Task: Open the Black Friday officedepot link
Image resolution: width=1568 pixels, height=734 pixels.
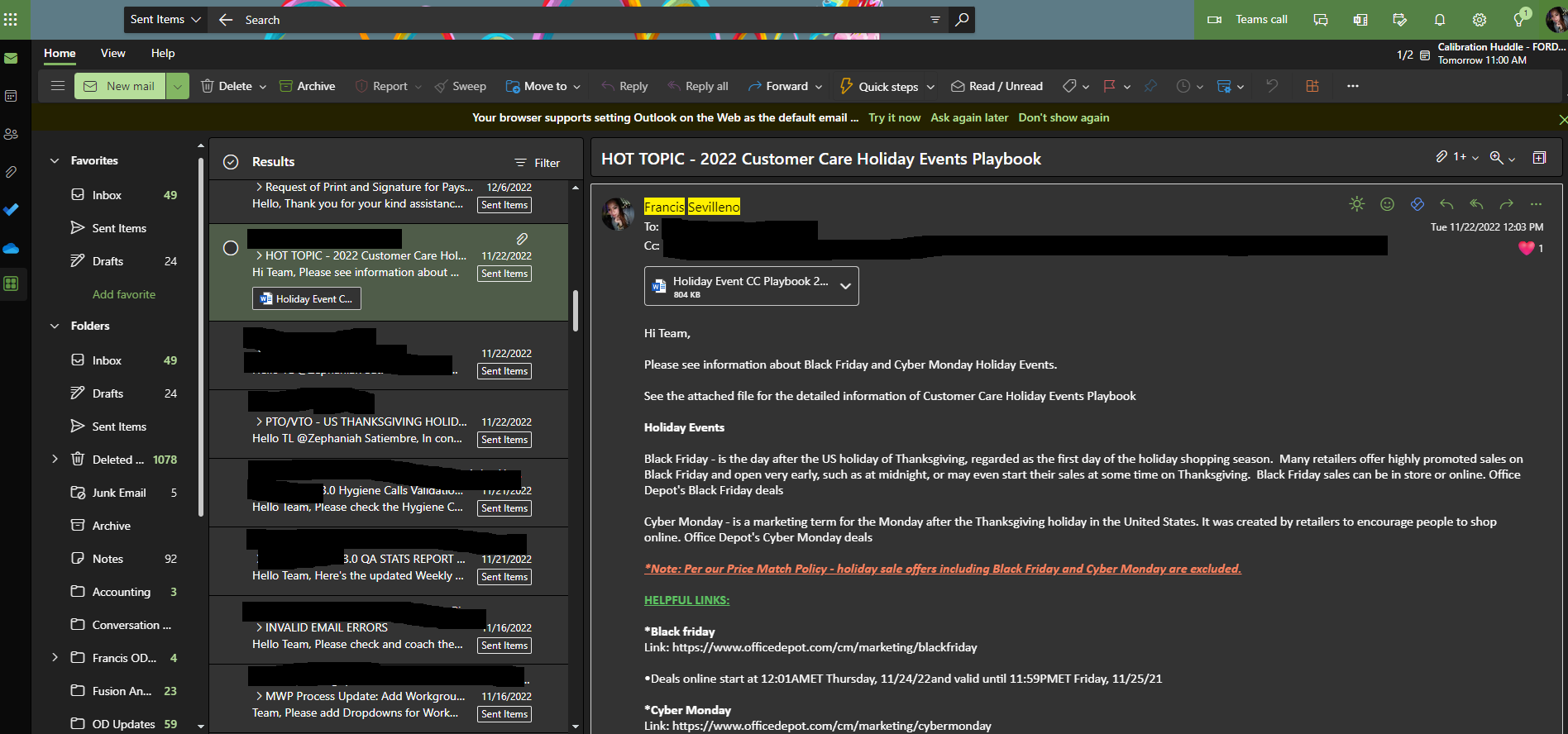Action: click(825, 647)
